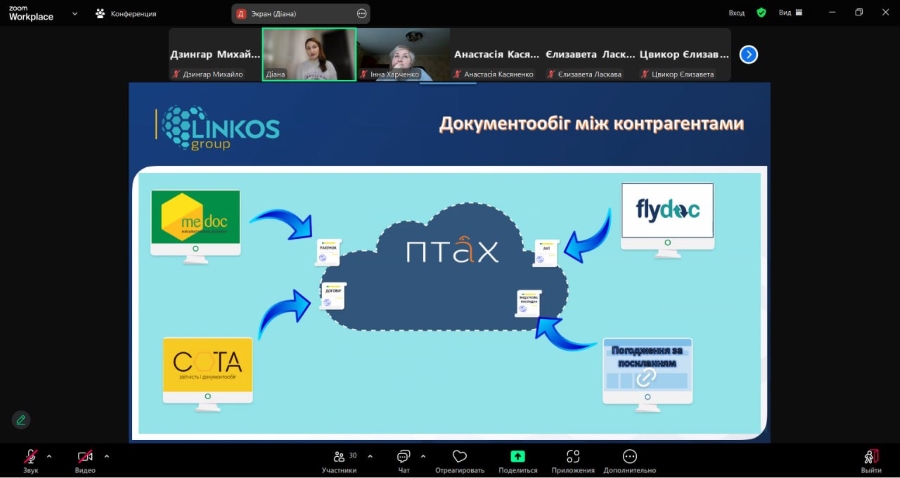This screenshot has height=478, width=900.
Task: Open the Чат panel
Action: pos(404,461)
